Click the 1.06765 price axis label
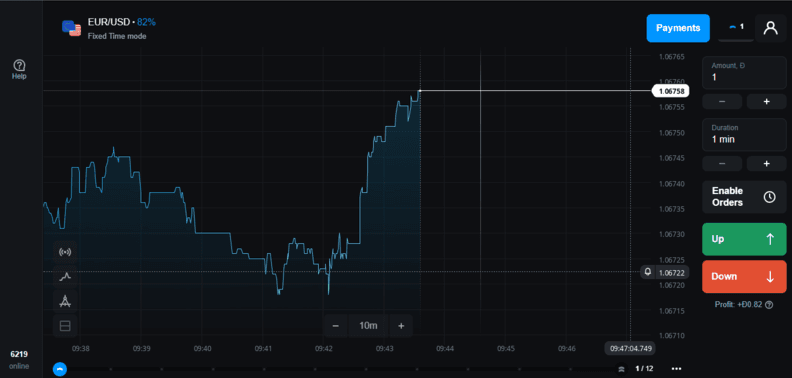792x378 pixels. [672, 56]
